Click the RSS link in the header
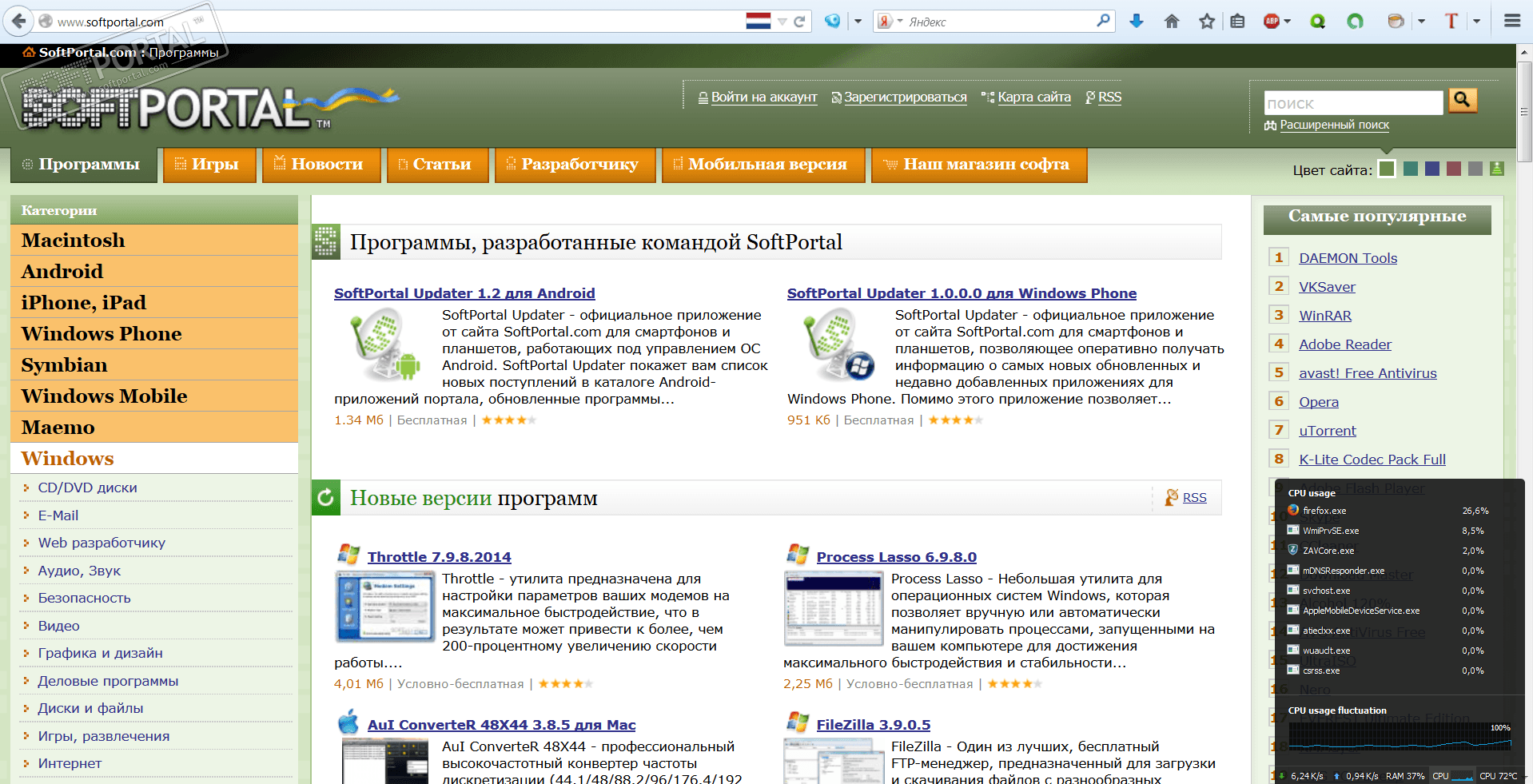This screenshot has height=784, width=1533. click(x=1110, y=98)
